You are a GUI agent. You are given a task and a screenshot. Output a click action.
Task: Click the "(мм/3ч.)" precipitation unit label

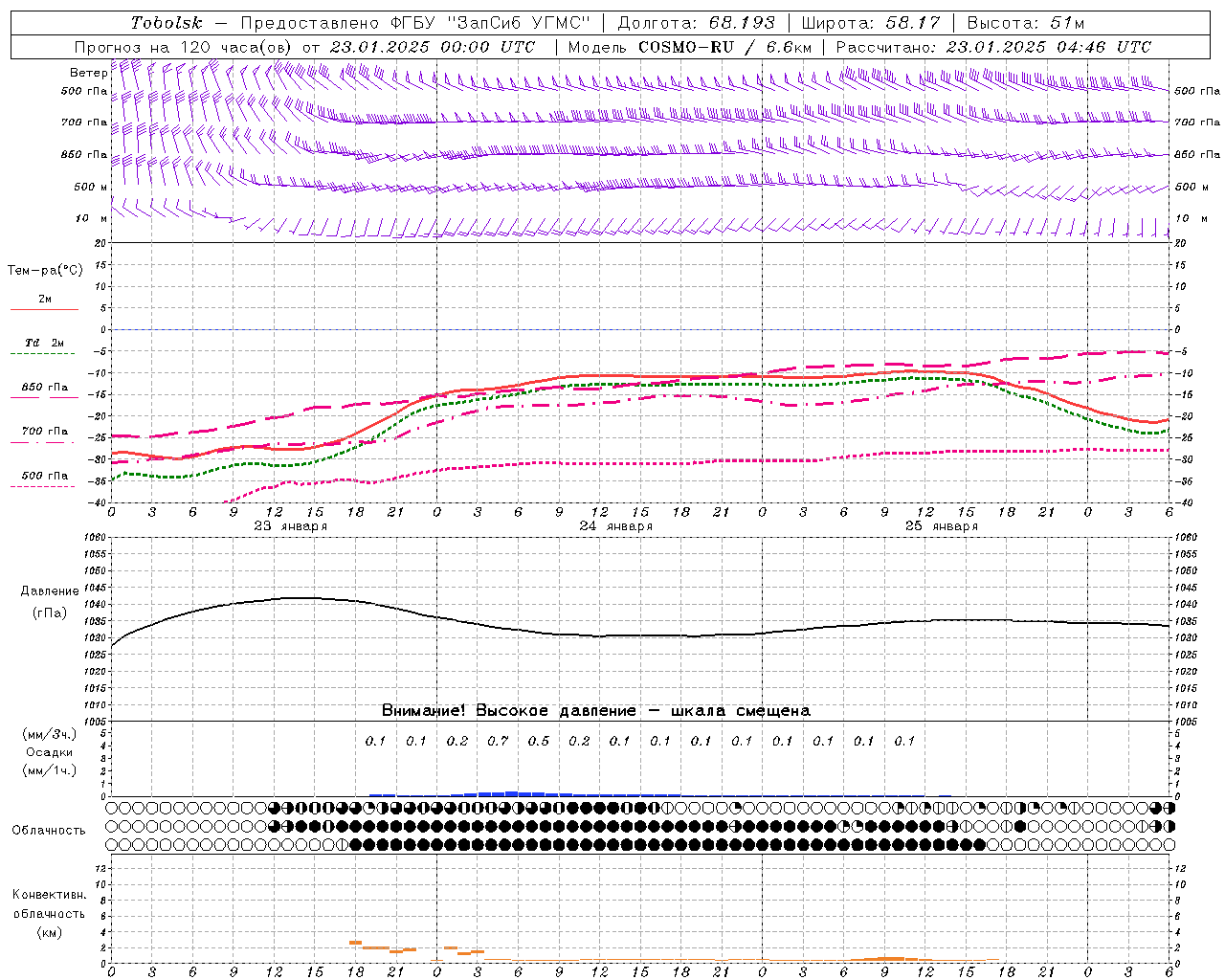[x=50, y=734]
